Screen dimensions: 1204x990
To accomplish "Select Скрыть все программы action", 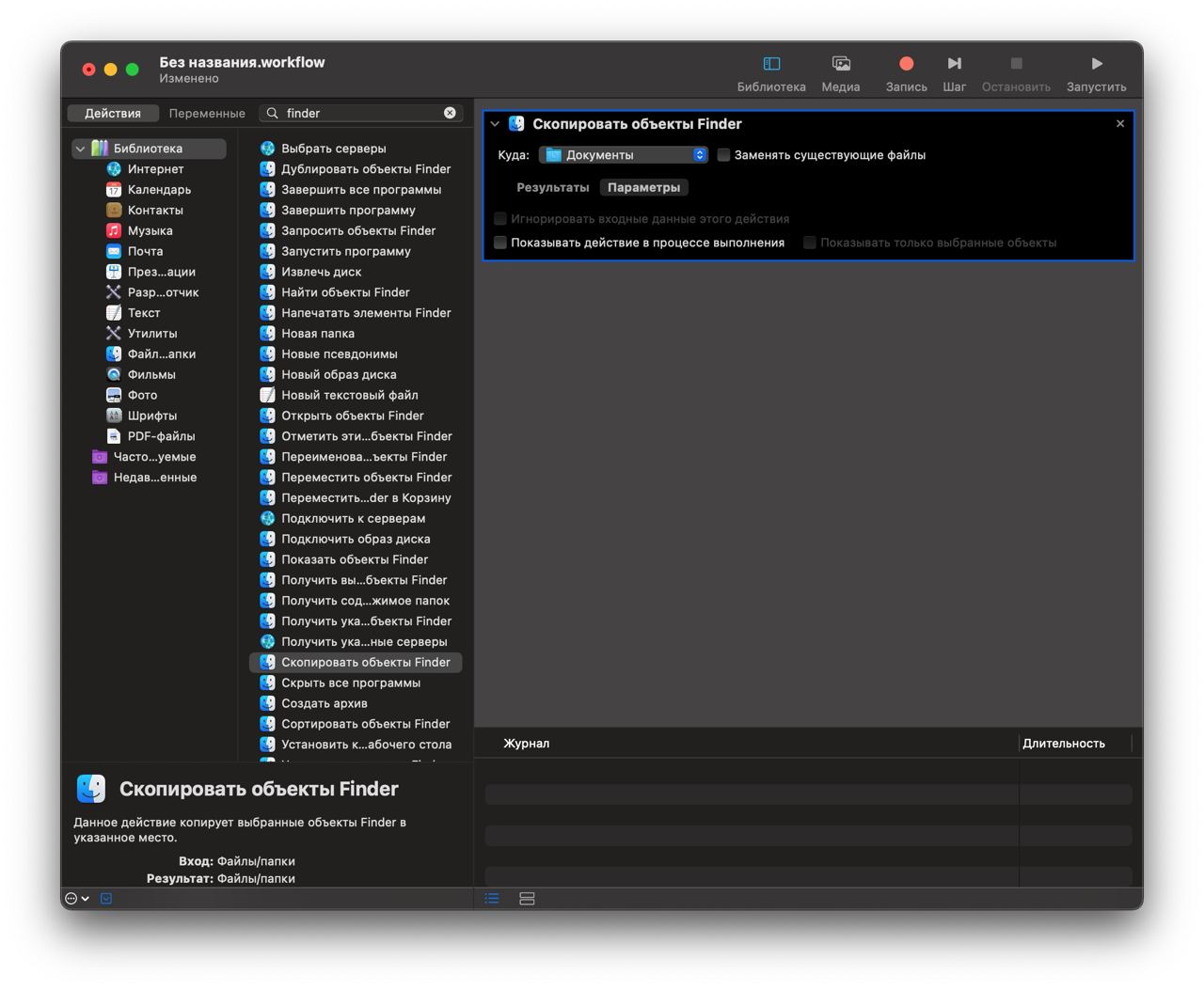I will coord(350,684).
